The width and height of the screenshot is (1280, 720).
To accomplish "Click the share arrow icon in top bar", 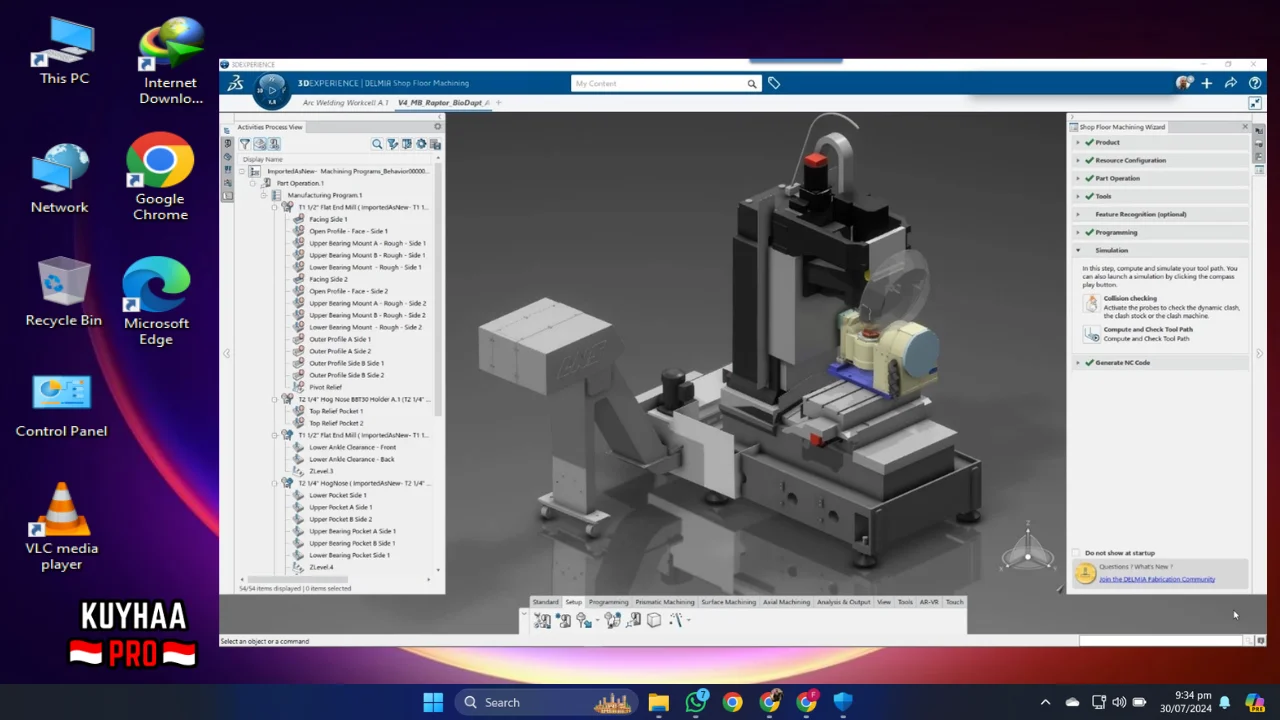I will pyautogui.click(x=1231, y=83).
